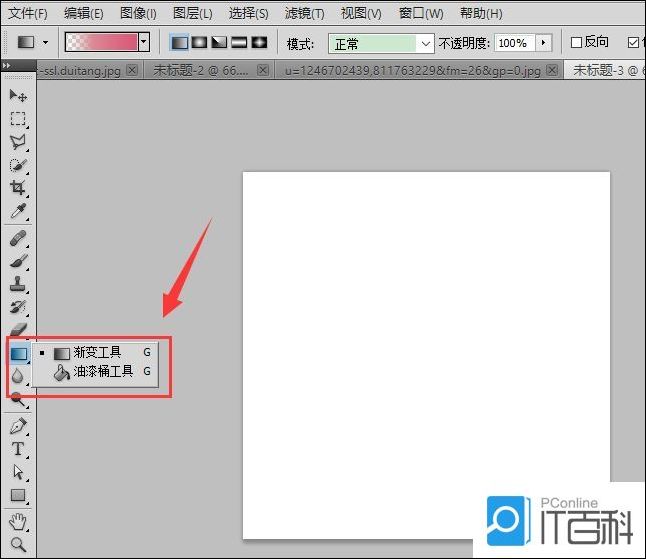Open the 帮助(H) menu
This screenshot has height=559, width=646.
click(x=481, y=14)
